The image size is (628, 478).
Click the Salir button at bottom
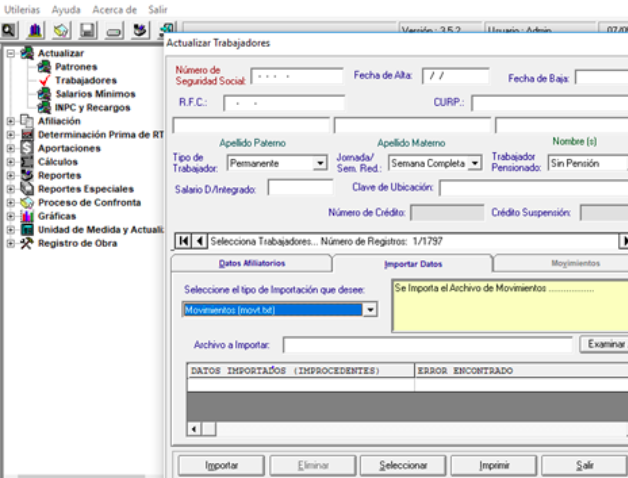pyautogui.click(x=584, y=465)
